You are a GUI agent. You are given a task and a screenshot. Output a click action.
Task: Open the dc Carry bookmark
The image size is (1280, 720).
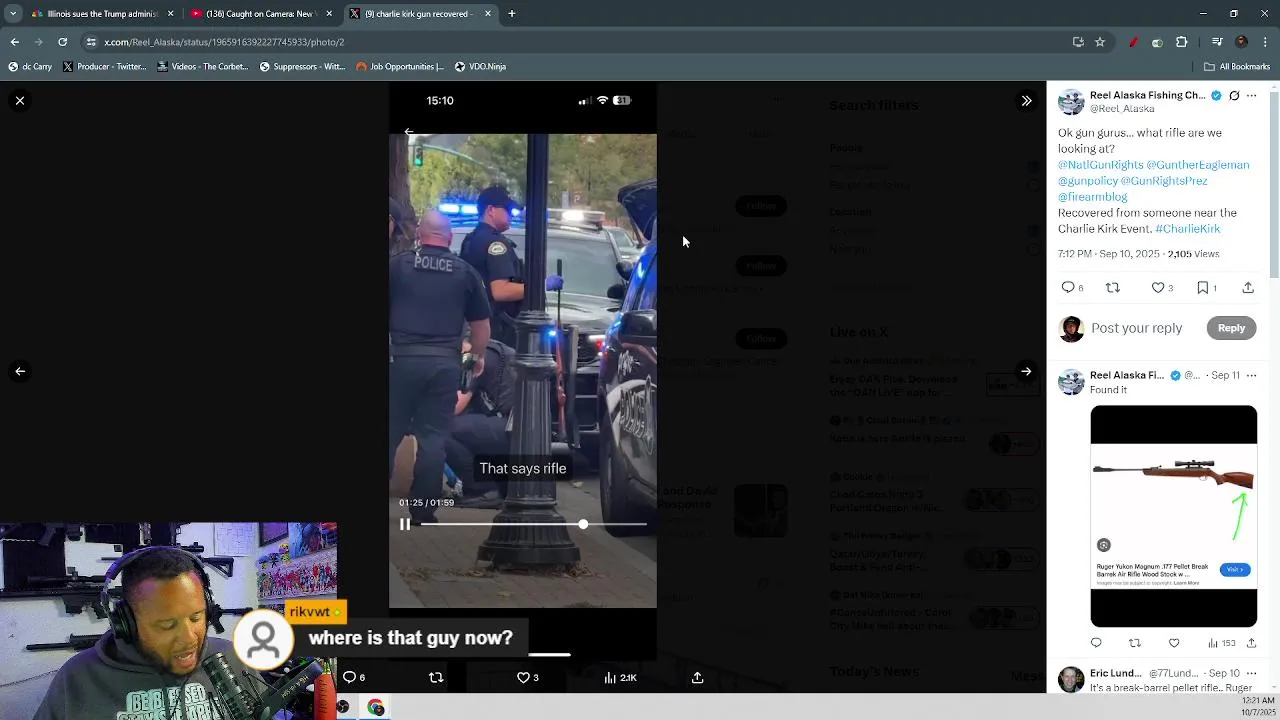pos(30,66)
